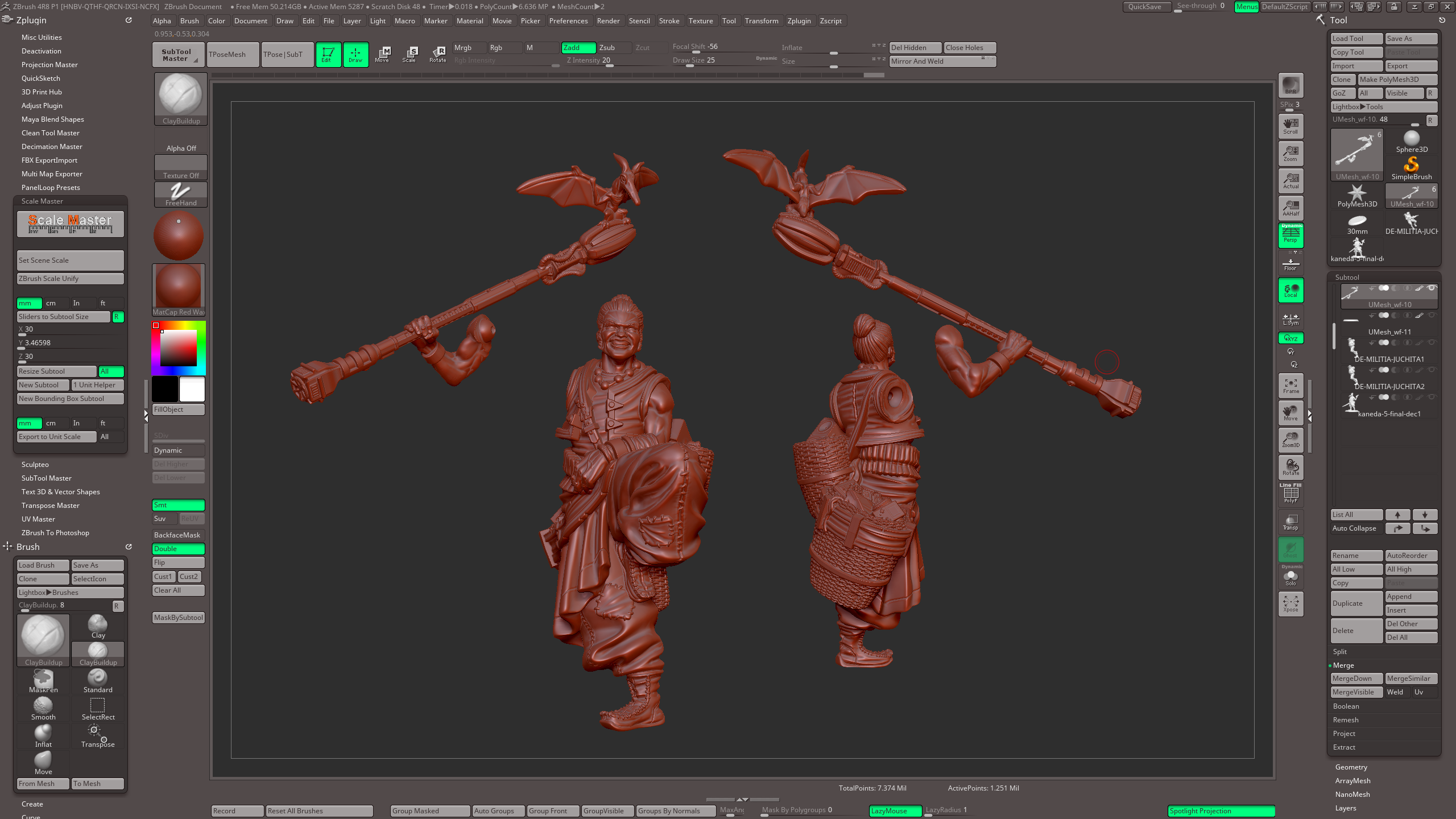Toggle Solo mode
Image resolution: width=1456 pixels, height=819 pixels.
pos(1290,576)
